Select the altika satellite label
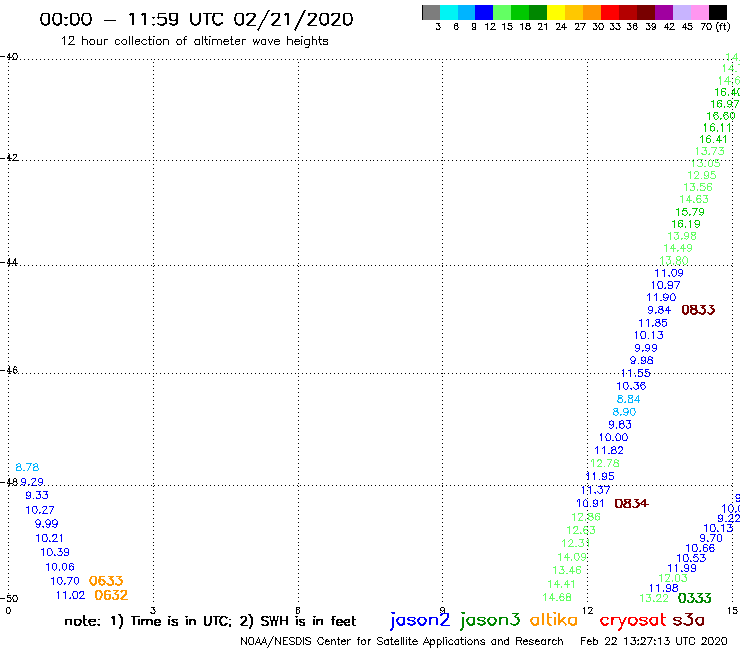This screenshot has width=740, height=650. click(x=553, y=619)
